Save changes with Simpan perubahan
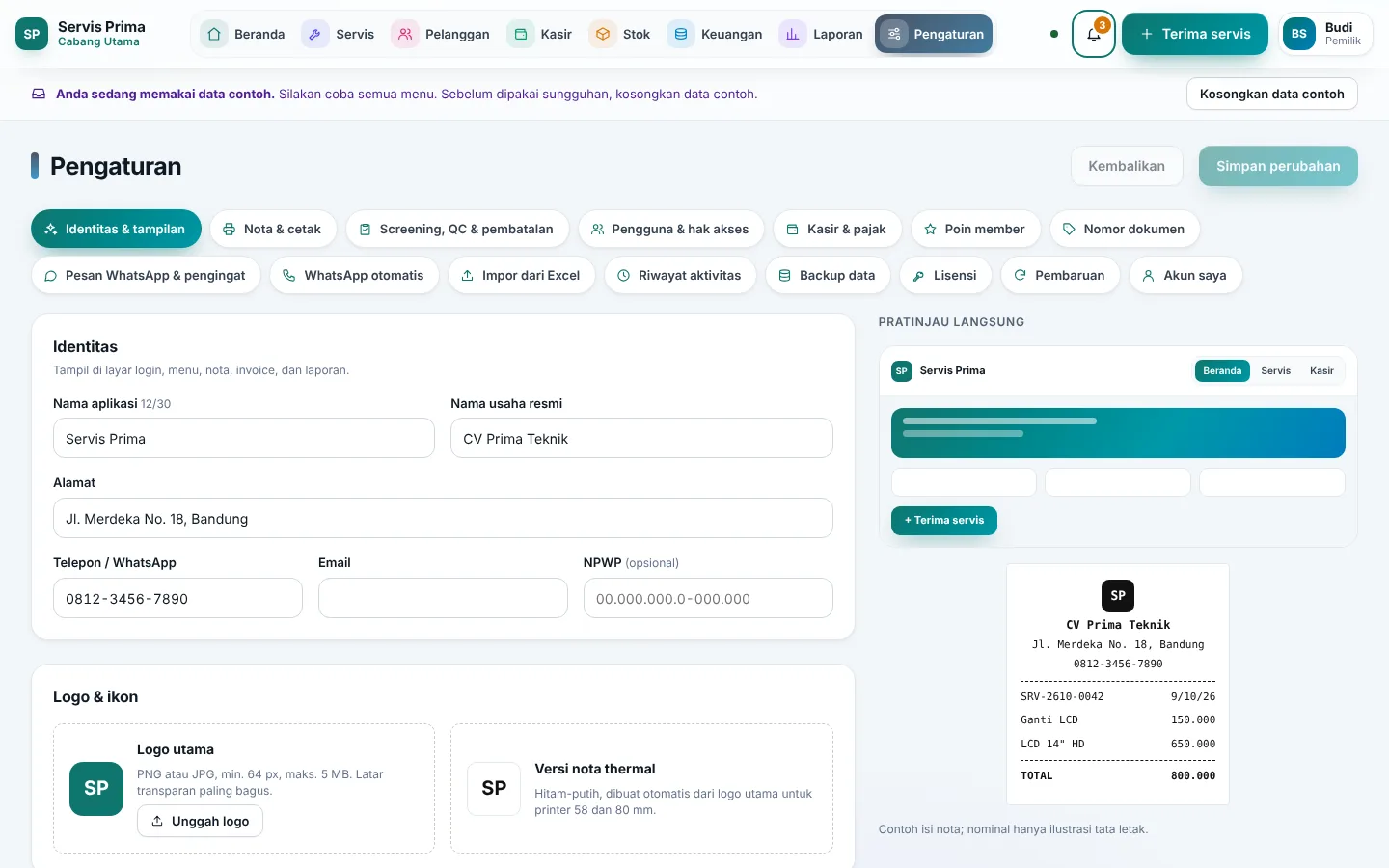The width and height of the screenshot is (1389, 868). point(1278,166)
